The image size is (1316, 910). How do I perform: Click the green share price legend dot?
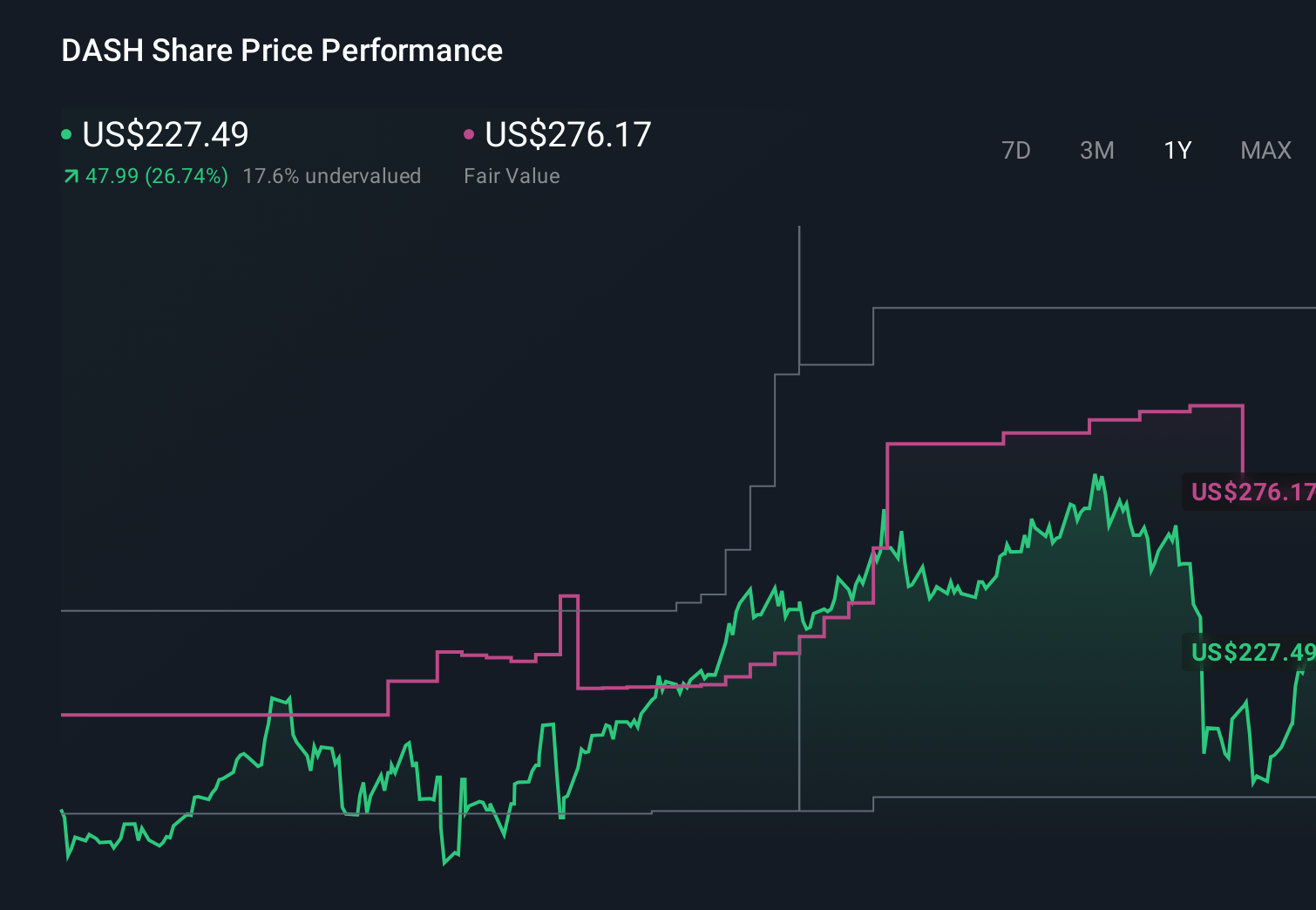(66, 133)
